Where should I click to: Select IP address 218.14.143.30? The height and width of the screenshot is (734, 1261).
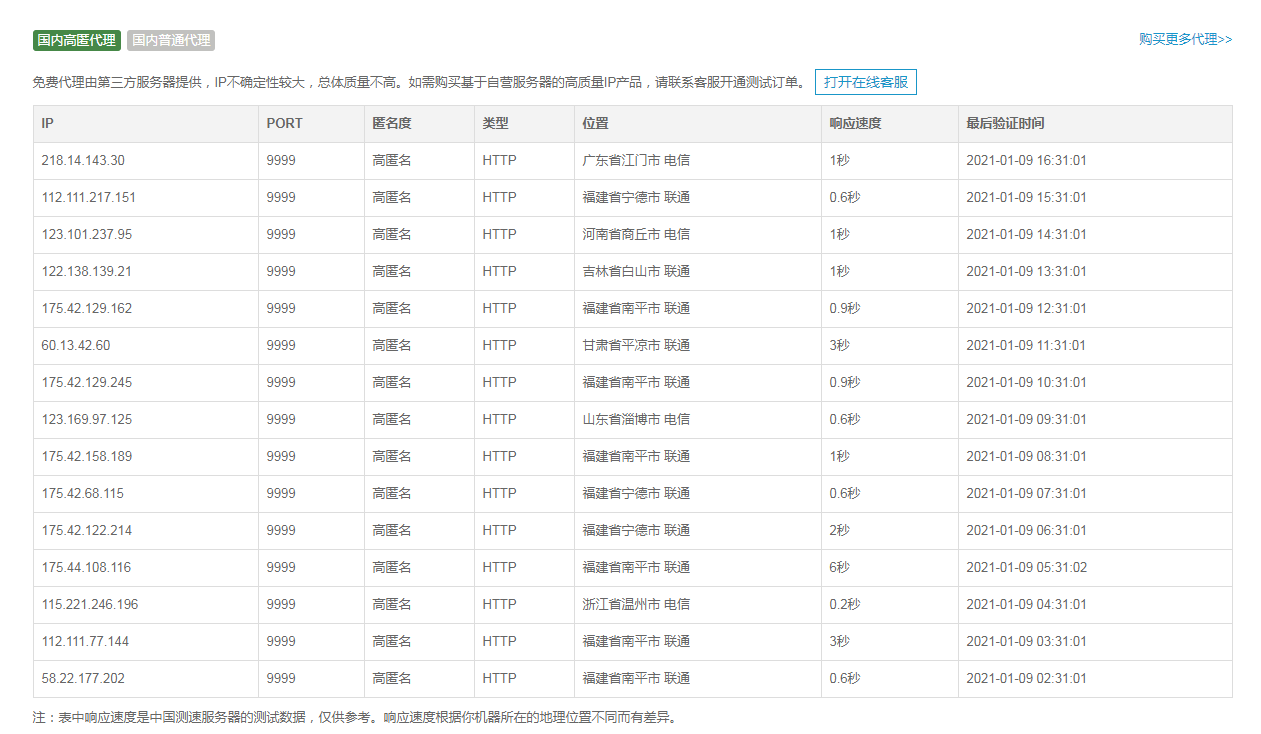pos(83,161)
